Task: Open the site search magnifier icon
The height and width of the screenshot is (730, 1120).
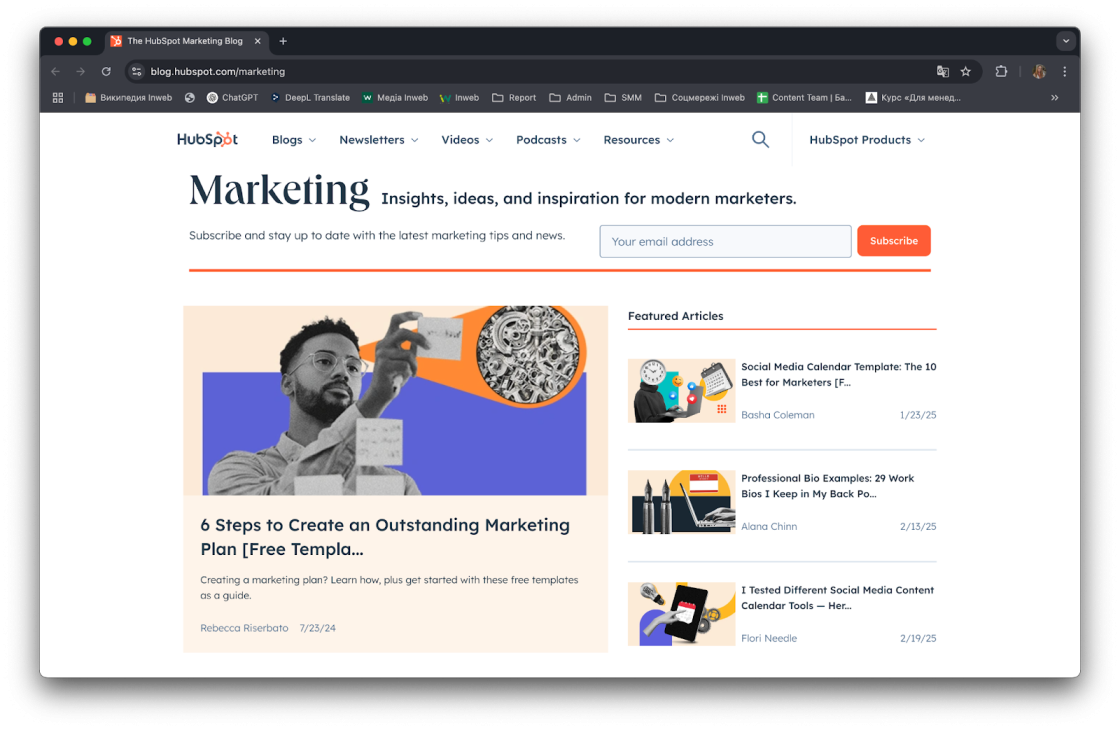Action: point(760,139)
